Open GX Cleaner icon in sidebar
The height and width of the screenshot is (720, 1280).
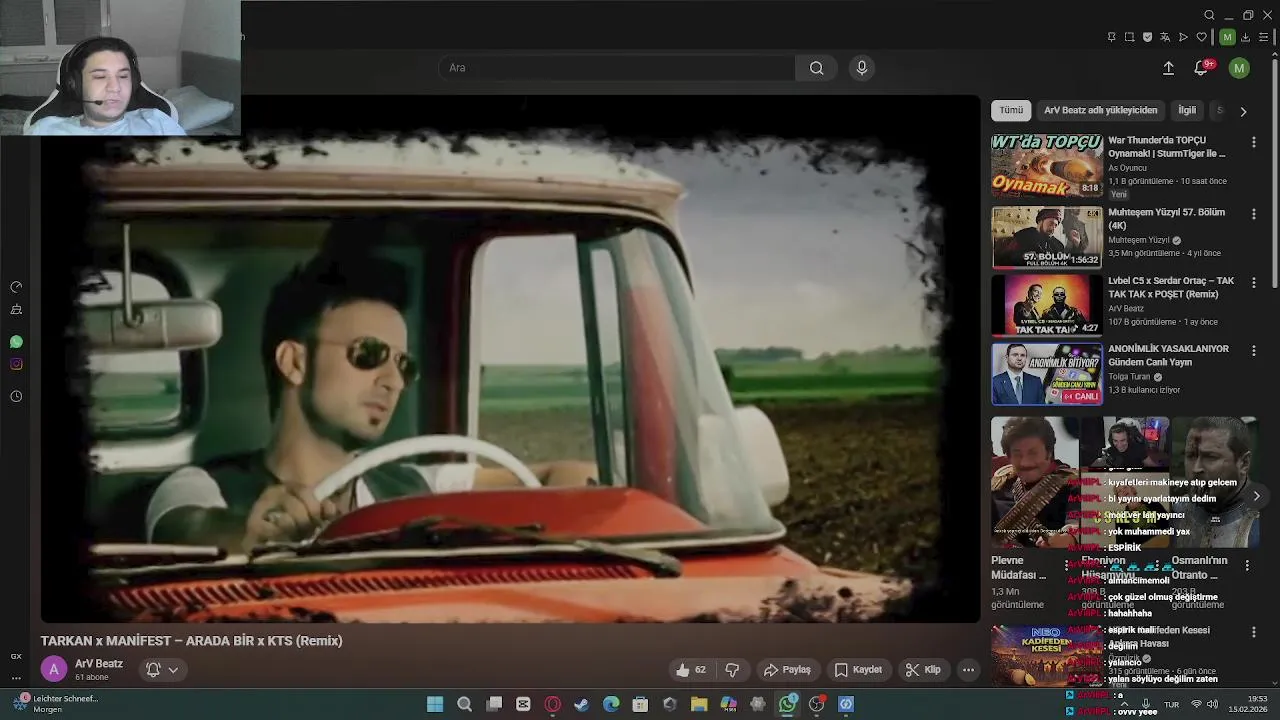point(16,310)
